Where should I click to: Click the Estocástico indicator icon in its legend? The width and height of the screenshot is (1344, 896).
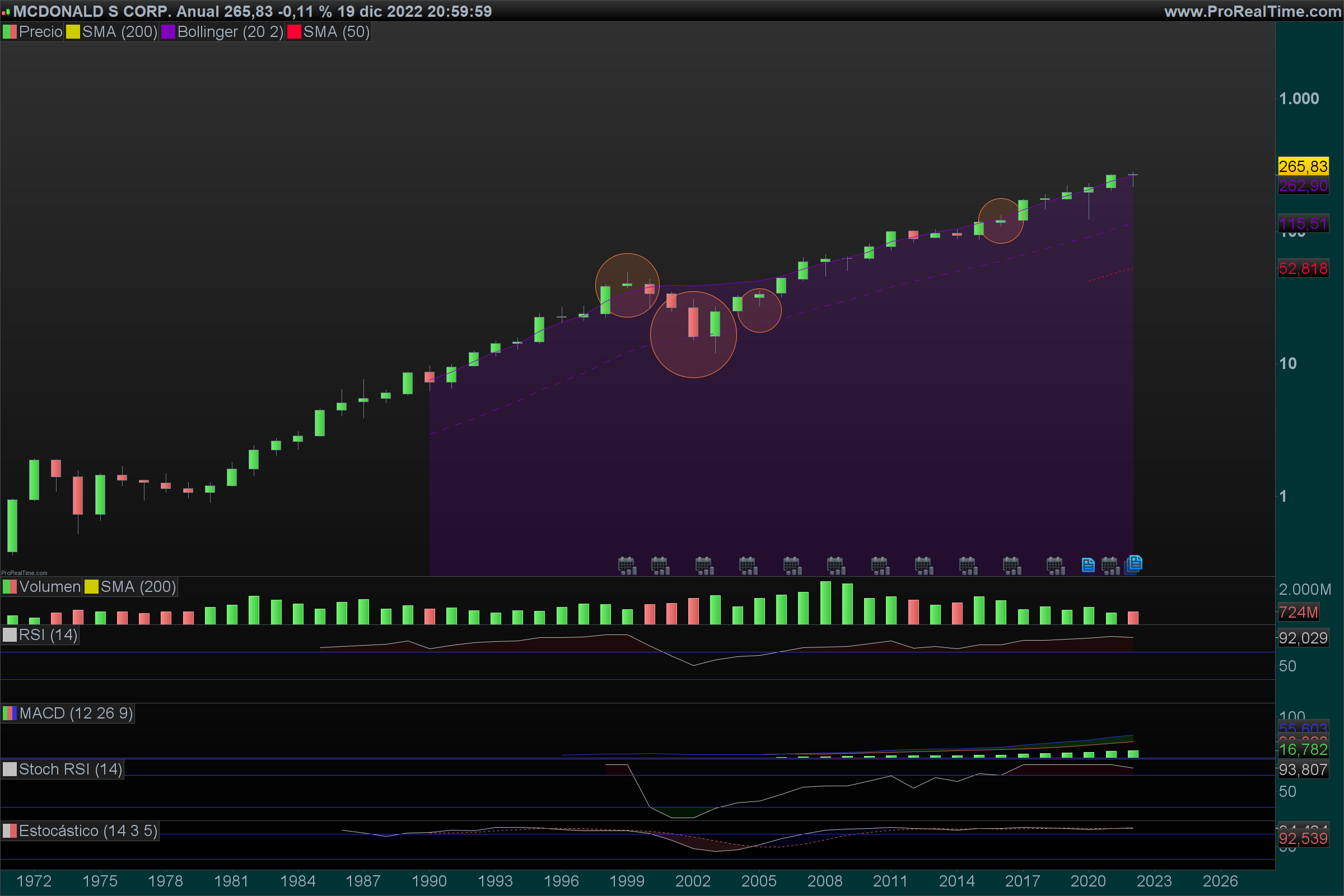[10, 831]
